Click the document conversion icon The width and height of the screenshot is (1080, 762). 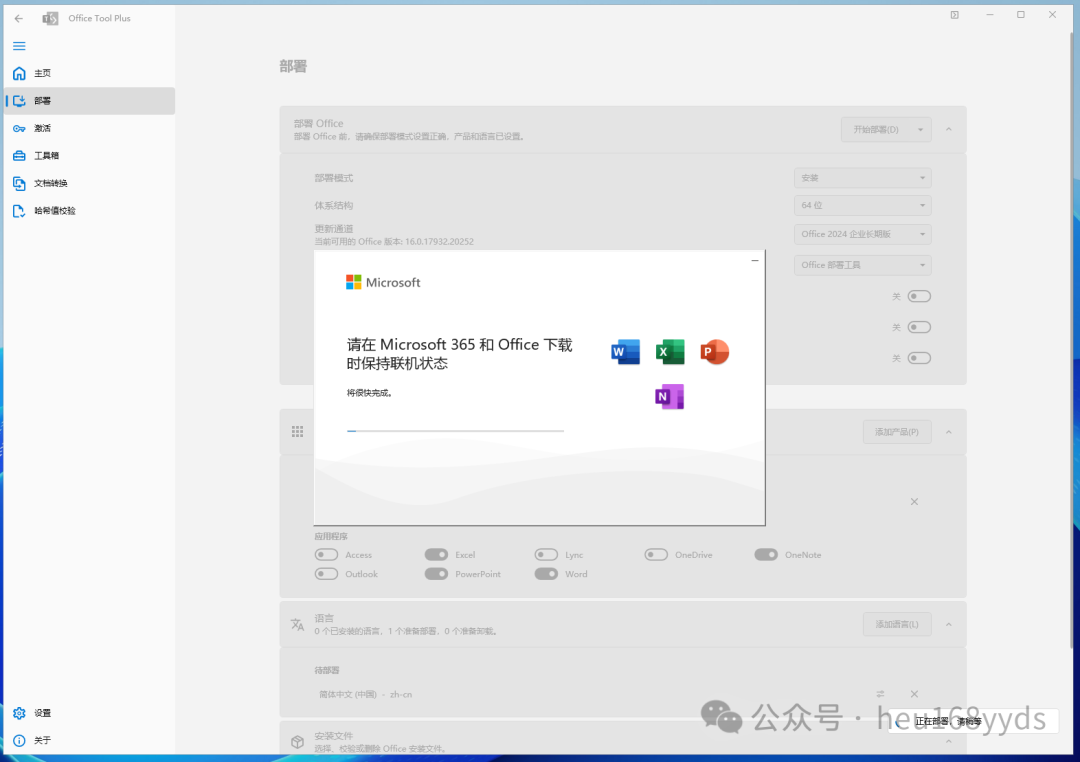[19, 183]
